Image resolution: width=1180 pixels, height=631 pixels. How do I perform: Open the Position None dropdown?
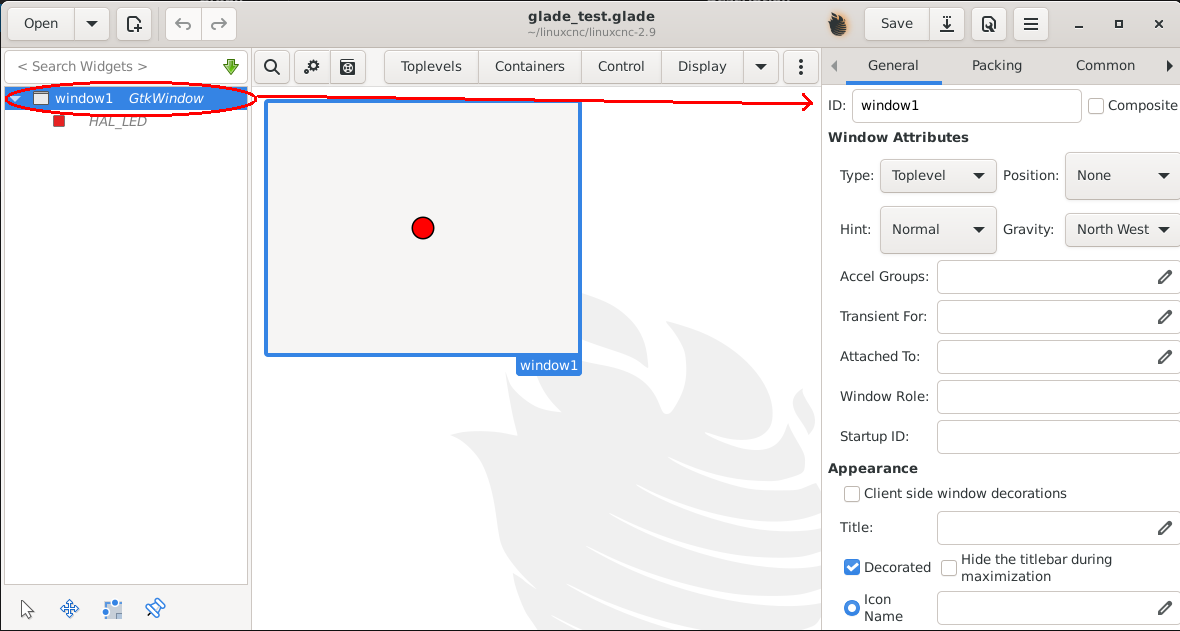click(x=1123, y=175)
